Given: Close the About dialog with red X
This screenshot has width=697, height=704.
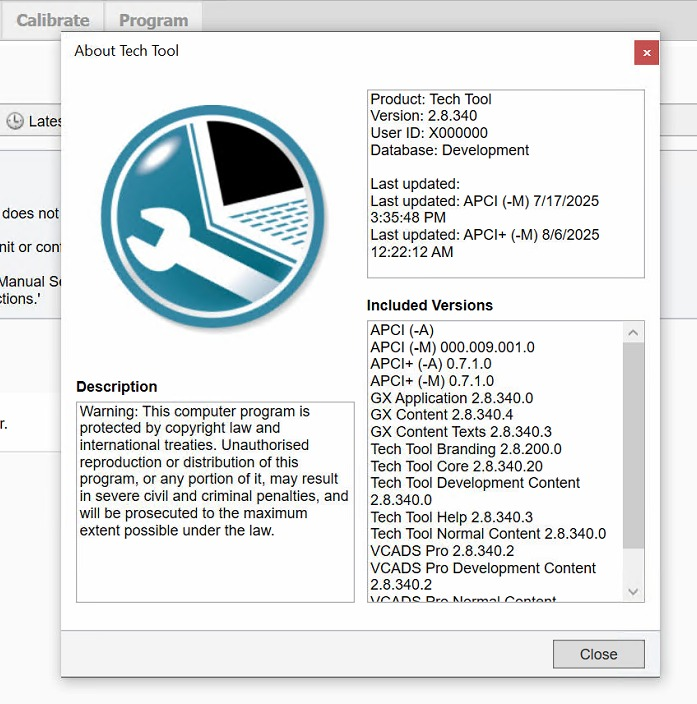Looking at the screenshot, I should tap(646, 53).
